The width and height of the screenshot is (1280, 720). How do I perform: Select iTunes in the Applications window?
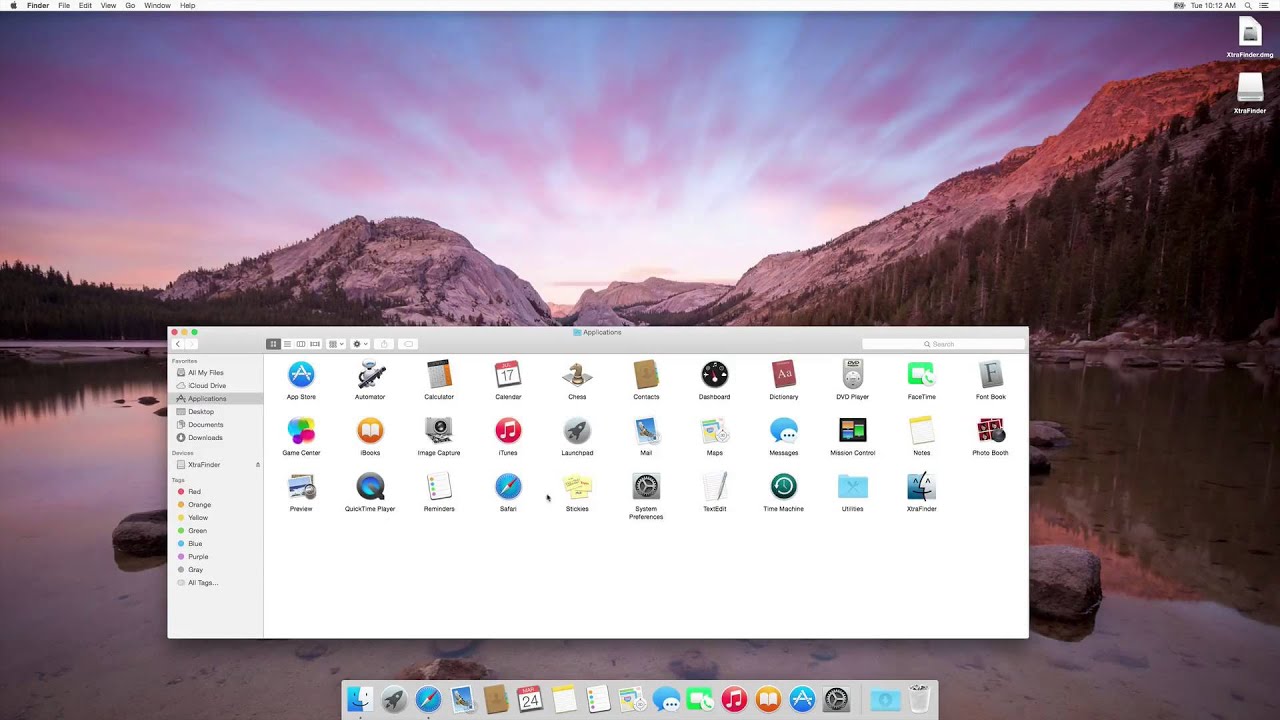508,431
